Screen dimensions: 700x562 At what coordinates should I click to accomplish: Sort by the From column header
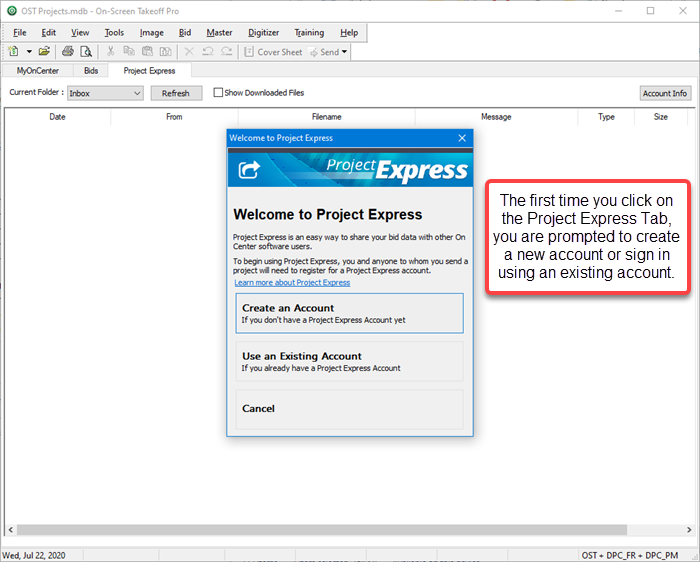click(x=174, y=117)
